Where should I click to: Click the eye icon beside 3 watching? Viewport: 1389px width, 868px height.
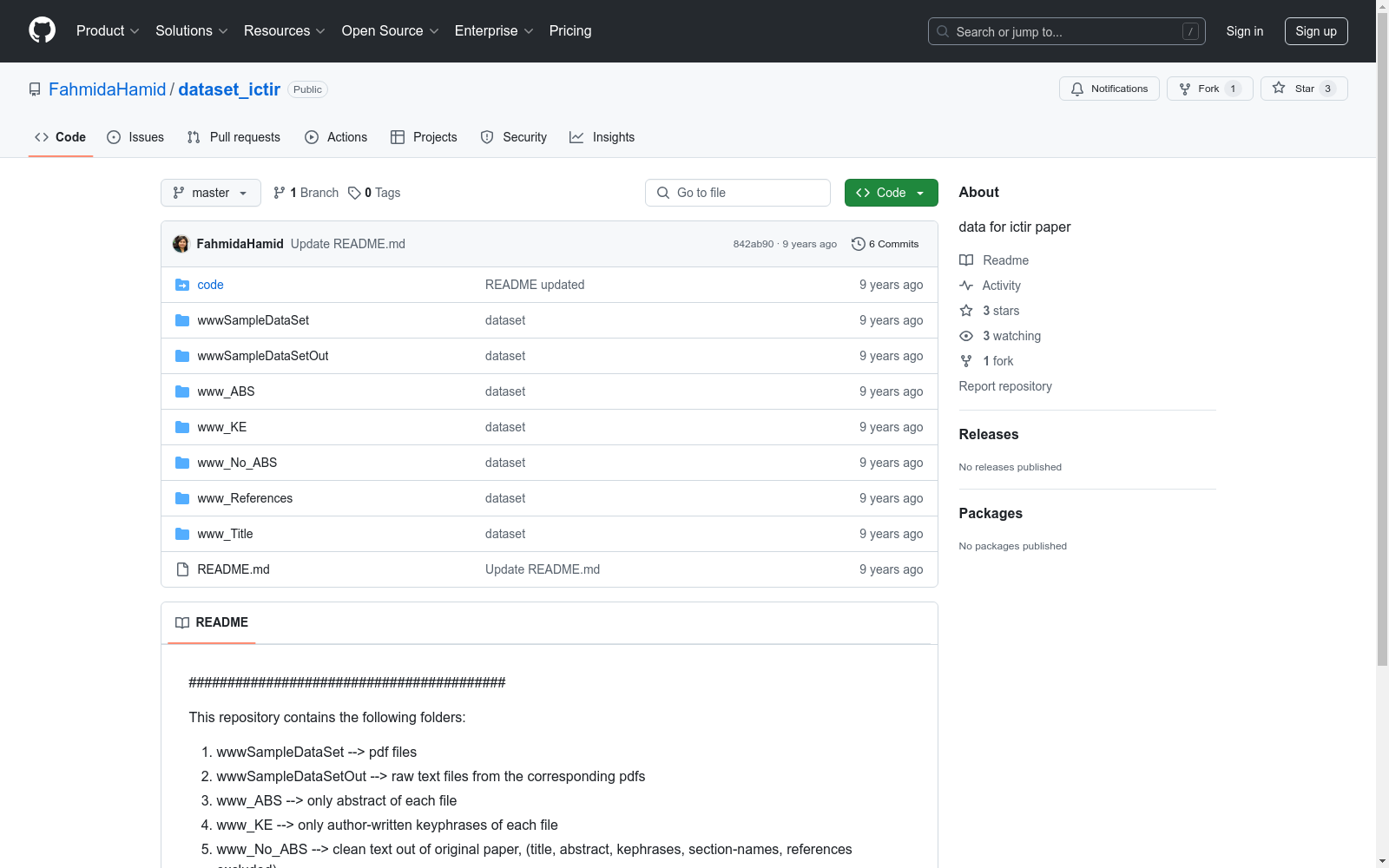click(966, 336)
